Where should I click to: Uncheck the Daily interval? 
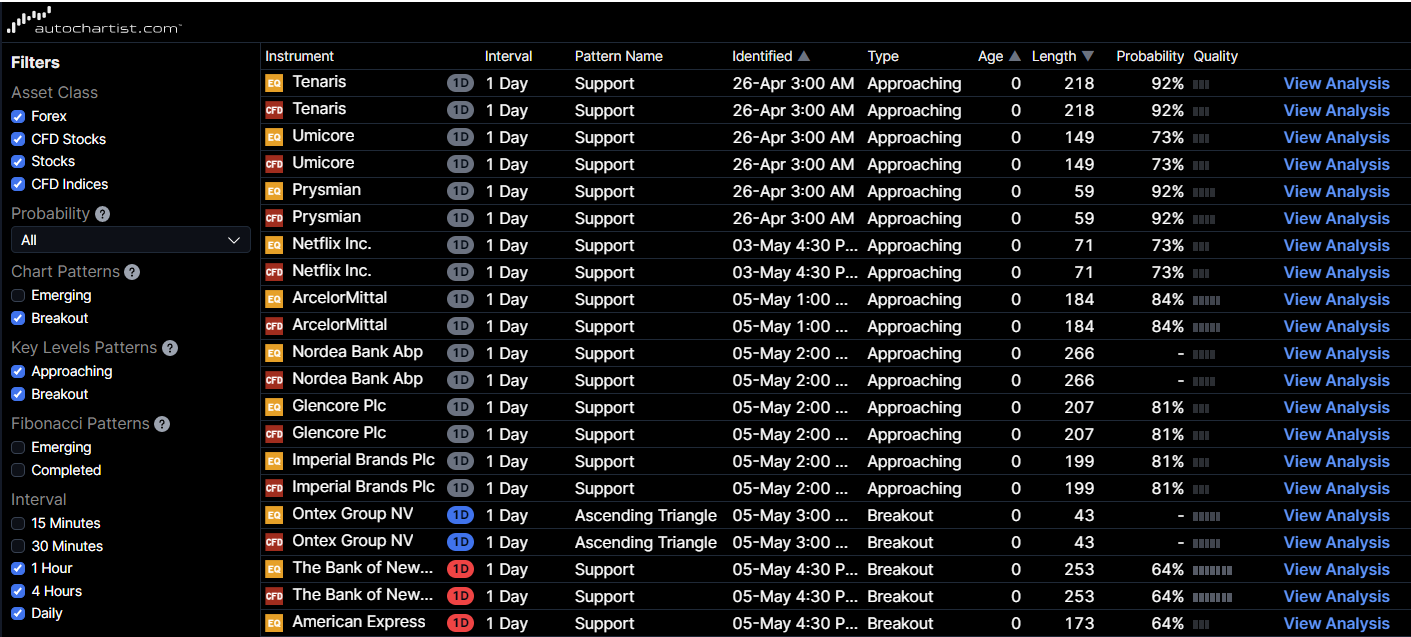click(x=18, y=613)
